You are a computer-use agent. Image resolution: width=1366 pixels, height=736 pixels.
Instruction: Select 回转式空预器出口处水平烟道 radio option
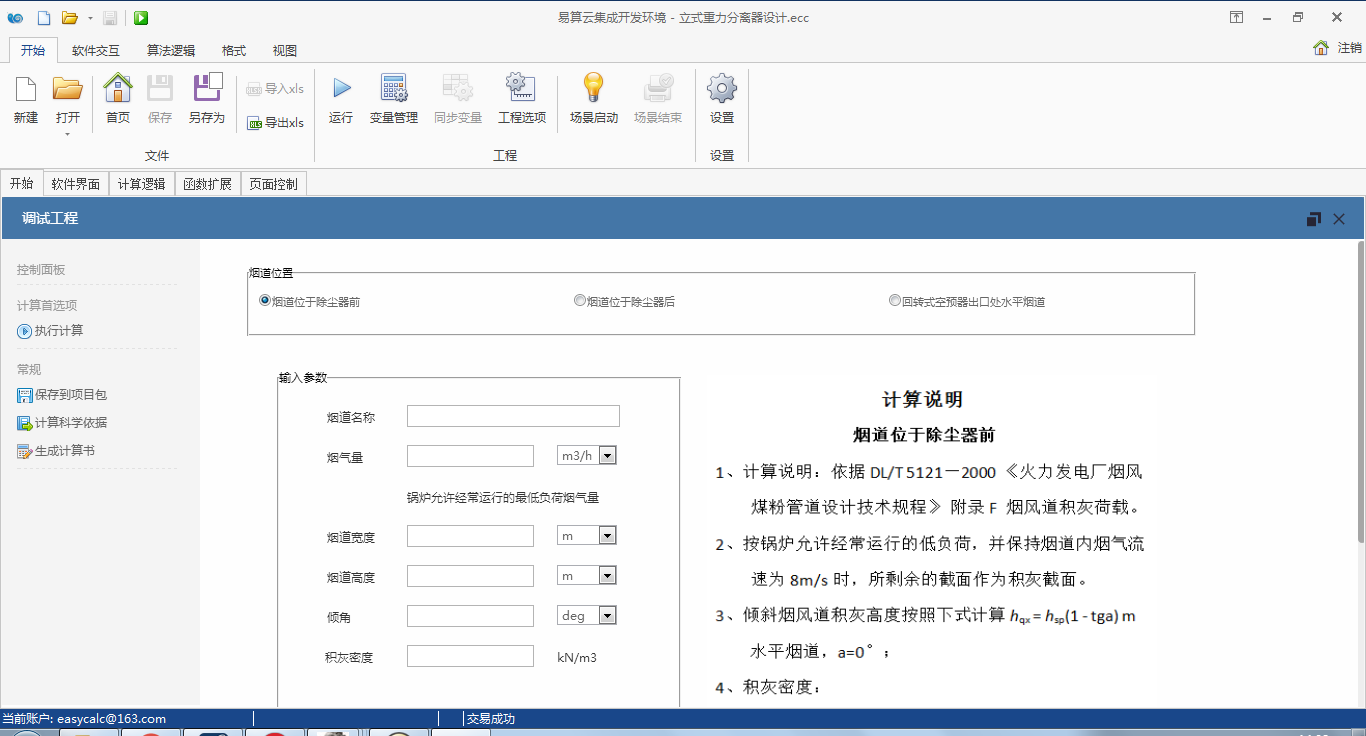pos(895,300)
